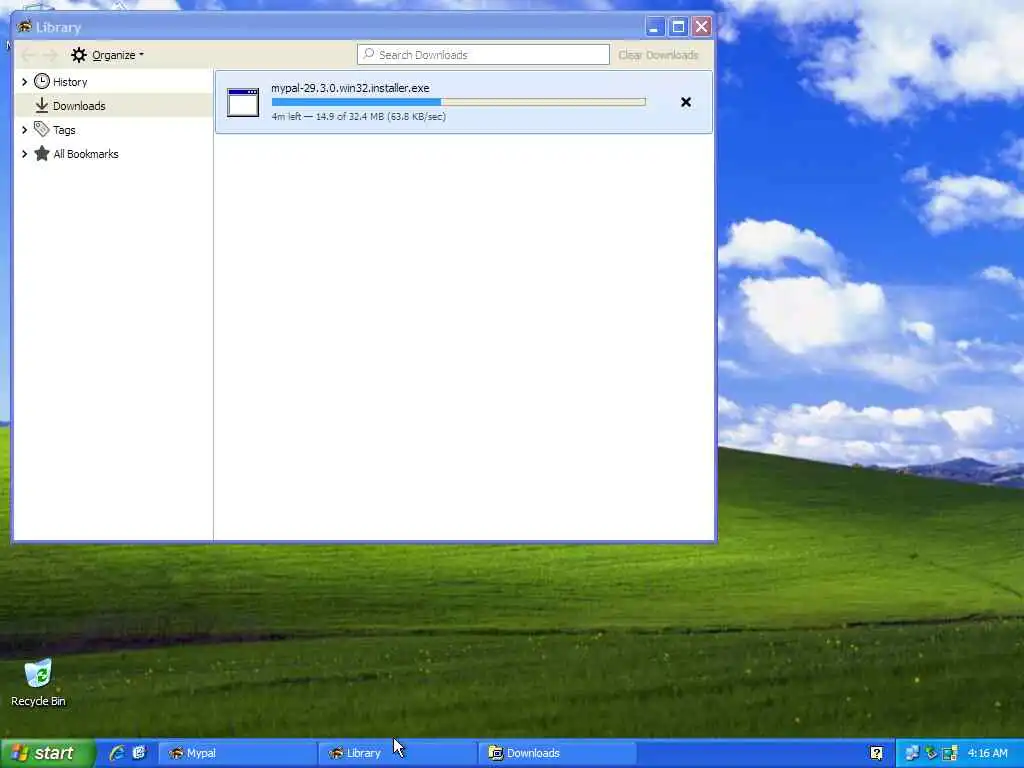The height and width of the screenshot is (768, 1024).
Task: Switch to Downloads taskbar button
Action: pyautogui.click(x=558, y=753)
